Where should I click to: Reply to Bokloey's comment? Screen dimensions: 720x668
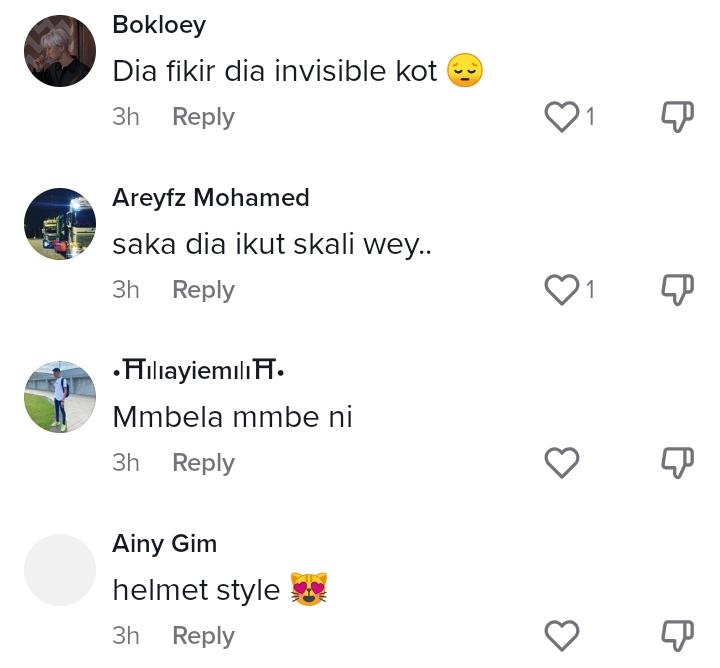click(x=203, y=117)
